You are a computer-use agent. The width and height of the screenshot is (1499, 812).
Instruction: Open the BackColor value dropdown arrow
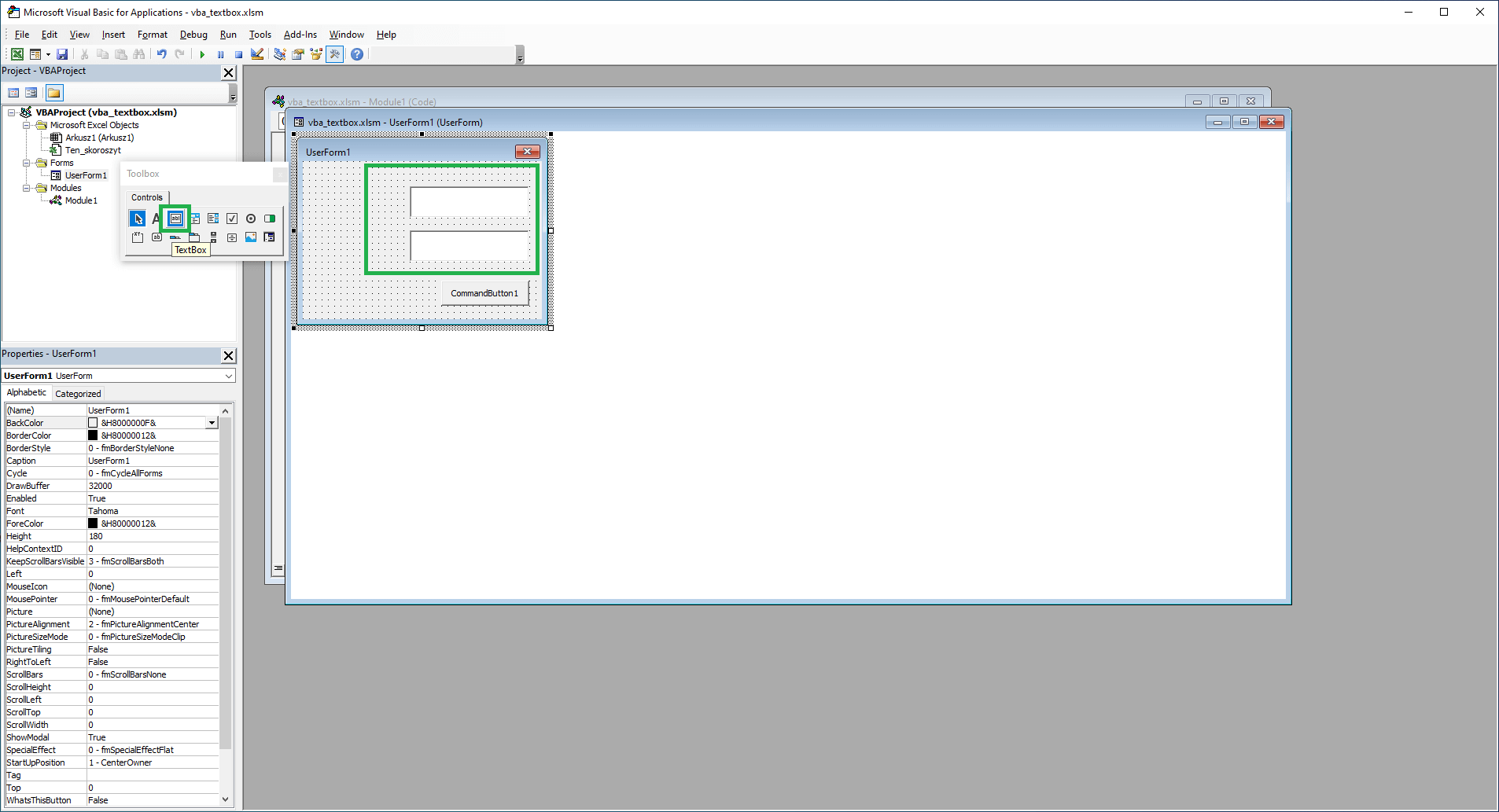click(x=212, y=423)
